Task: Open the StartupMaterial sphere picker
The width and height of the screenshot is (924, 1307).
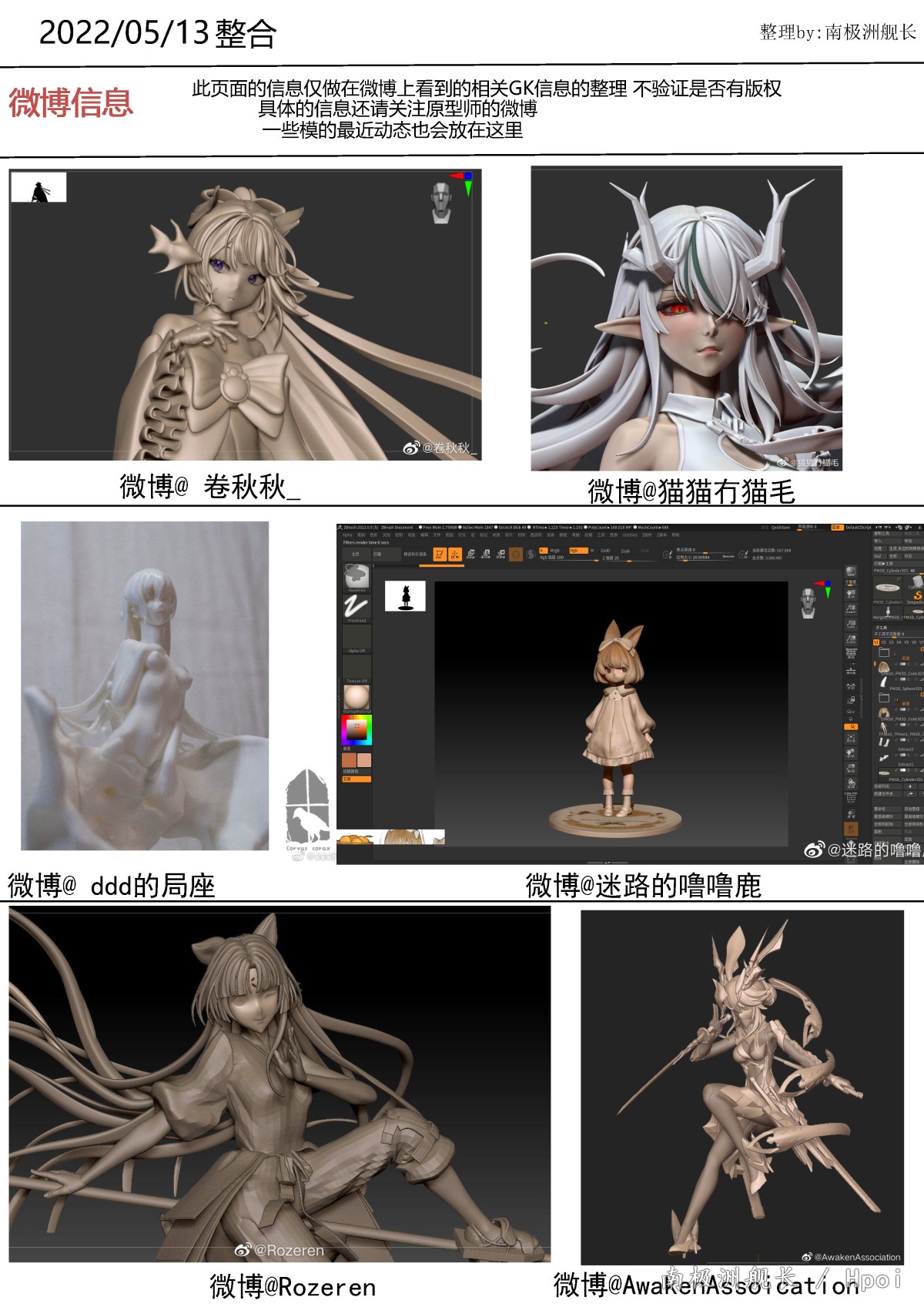Action: (357, 698)
